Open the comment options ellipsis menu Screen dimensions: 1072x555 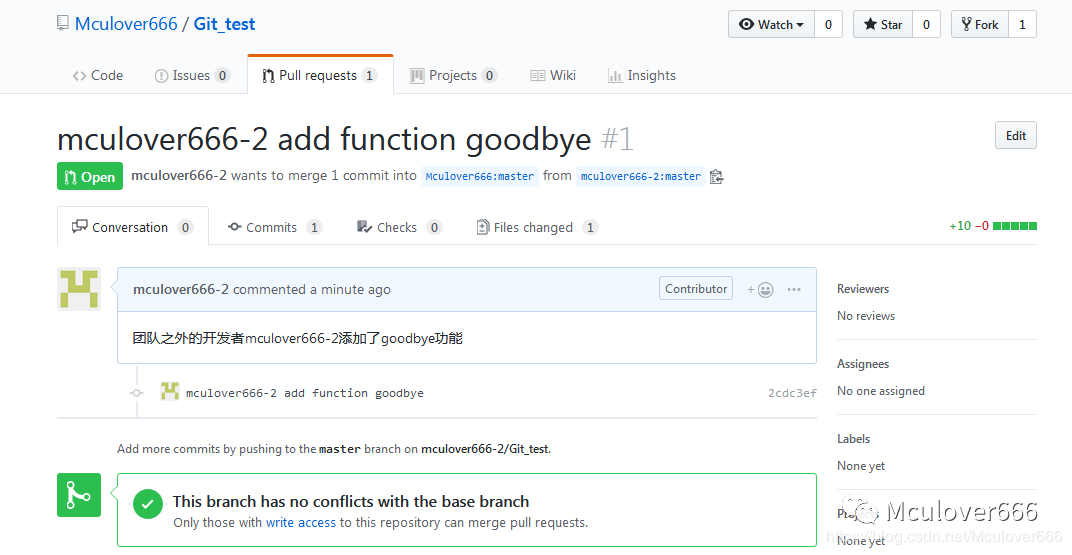(794, 290)
